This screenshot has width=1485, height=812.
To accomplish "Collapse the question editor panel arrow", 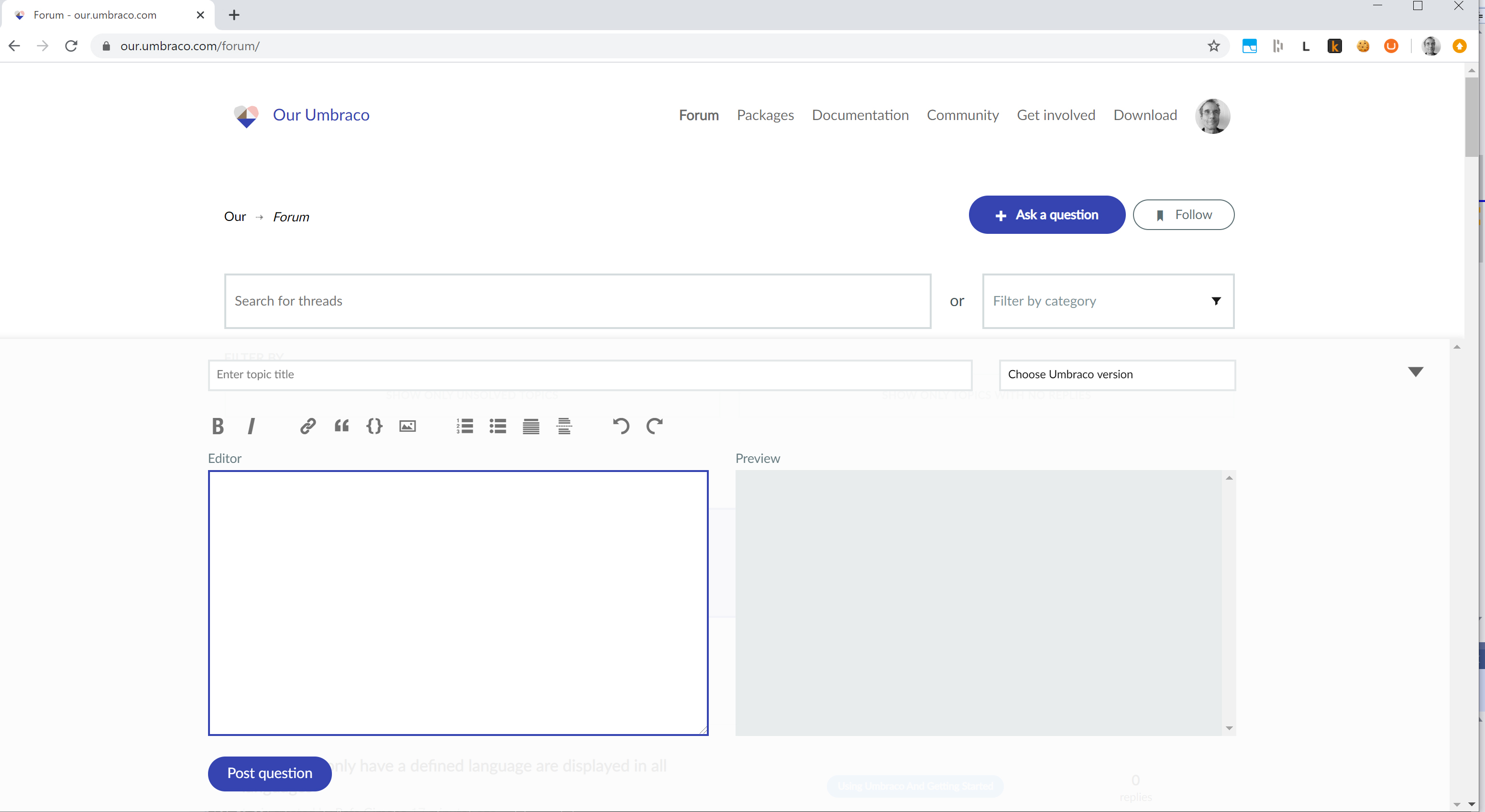I will pyautogui.click(x=1415, y=372).
